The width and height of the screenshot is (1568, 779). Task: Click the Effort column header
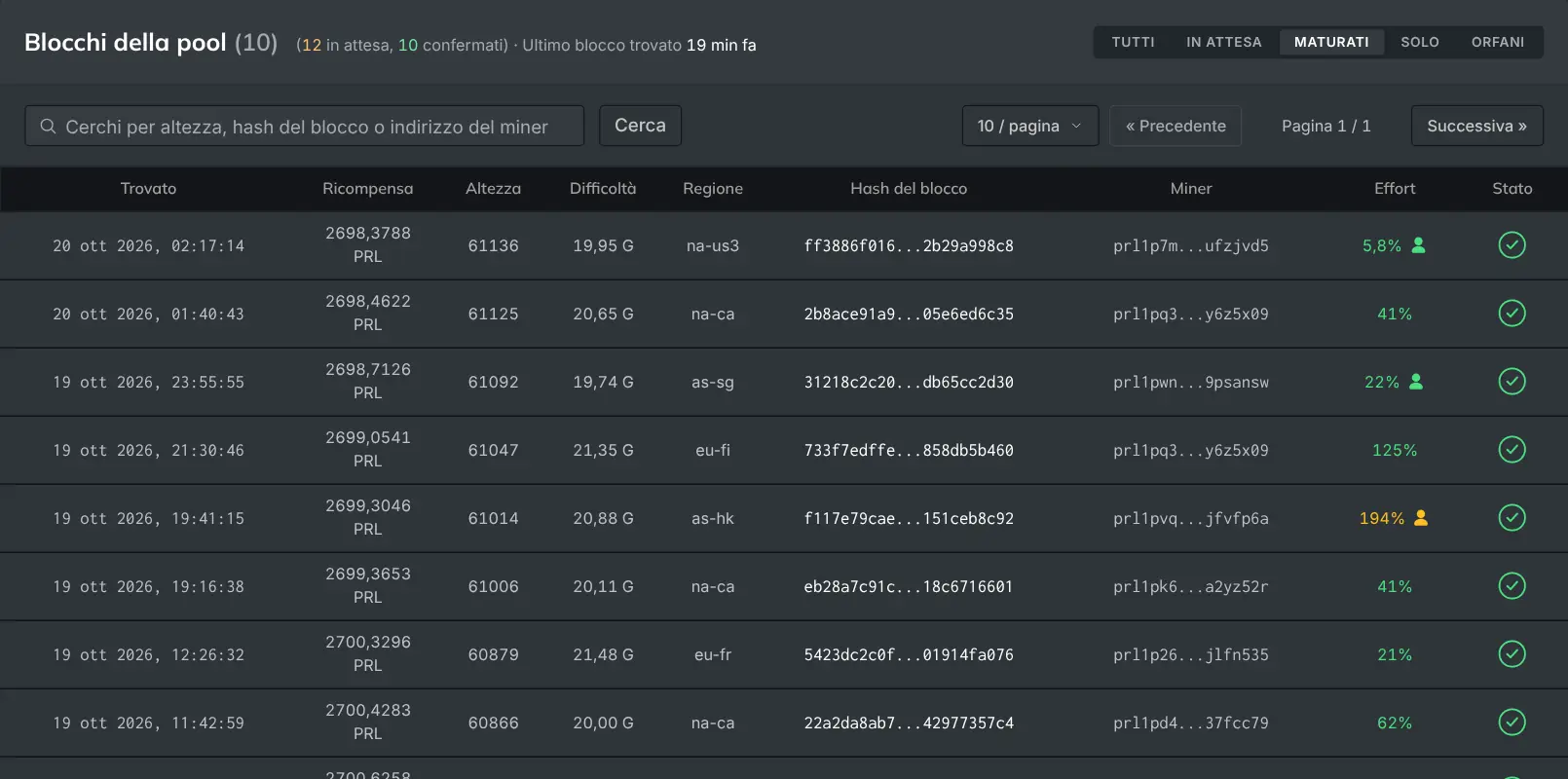[x=1395, y=189]
